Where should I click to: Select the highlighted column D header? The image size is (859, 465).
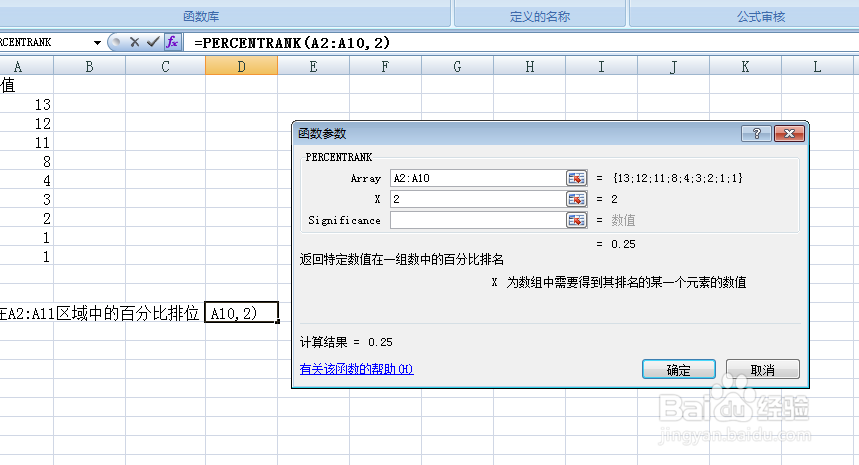242,67
